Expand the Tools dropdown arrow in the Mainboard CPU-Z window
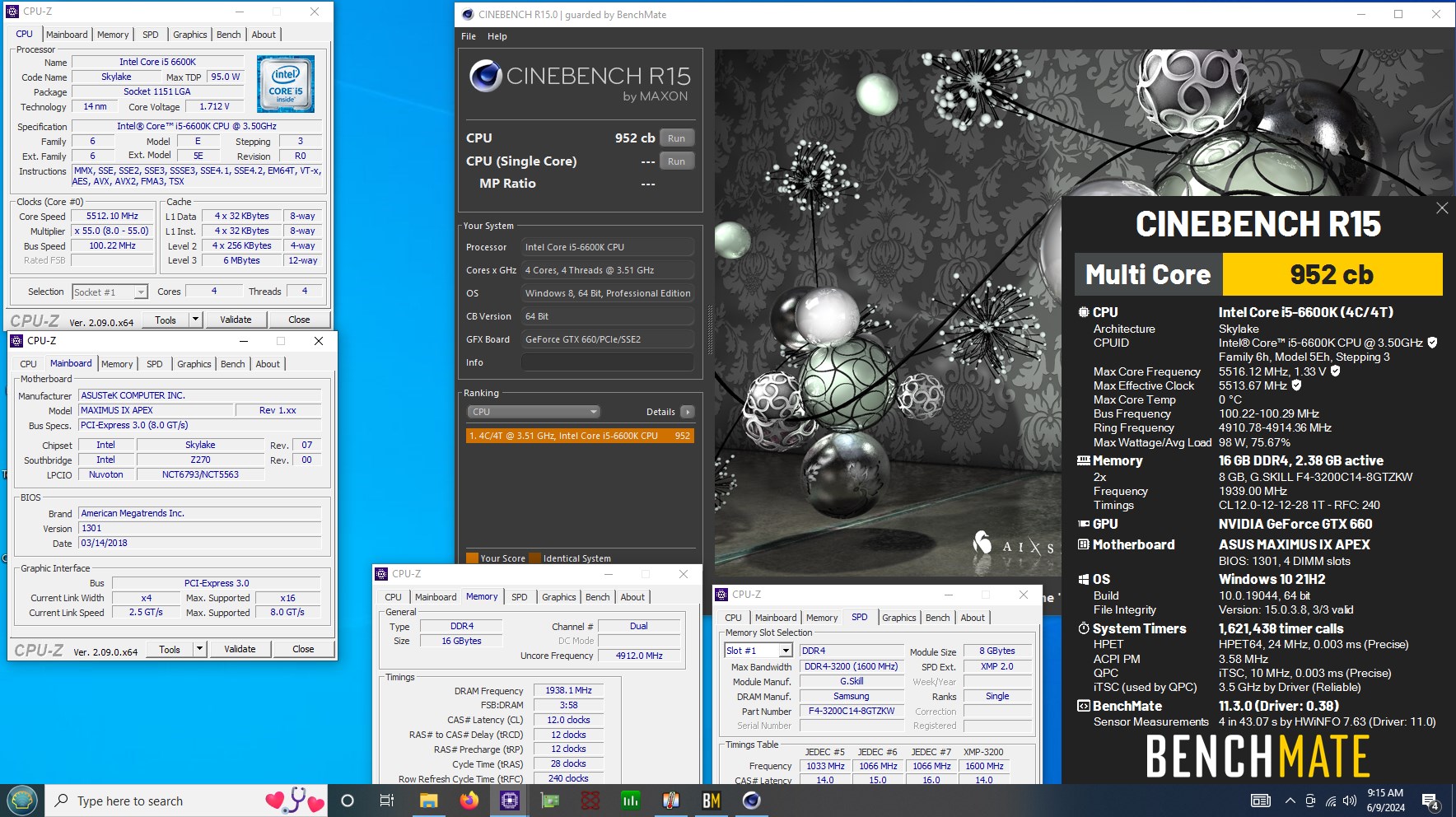The width and height of the screenshot is (1456, 817). (x=199, y=649)
